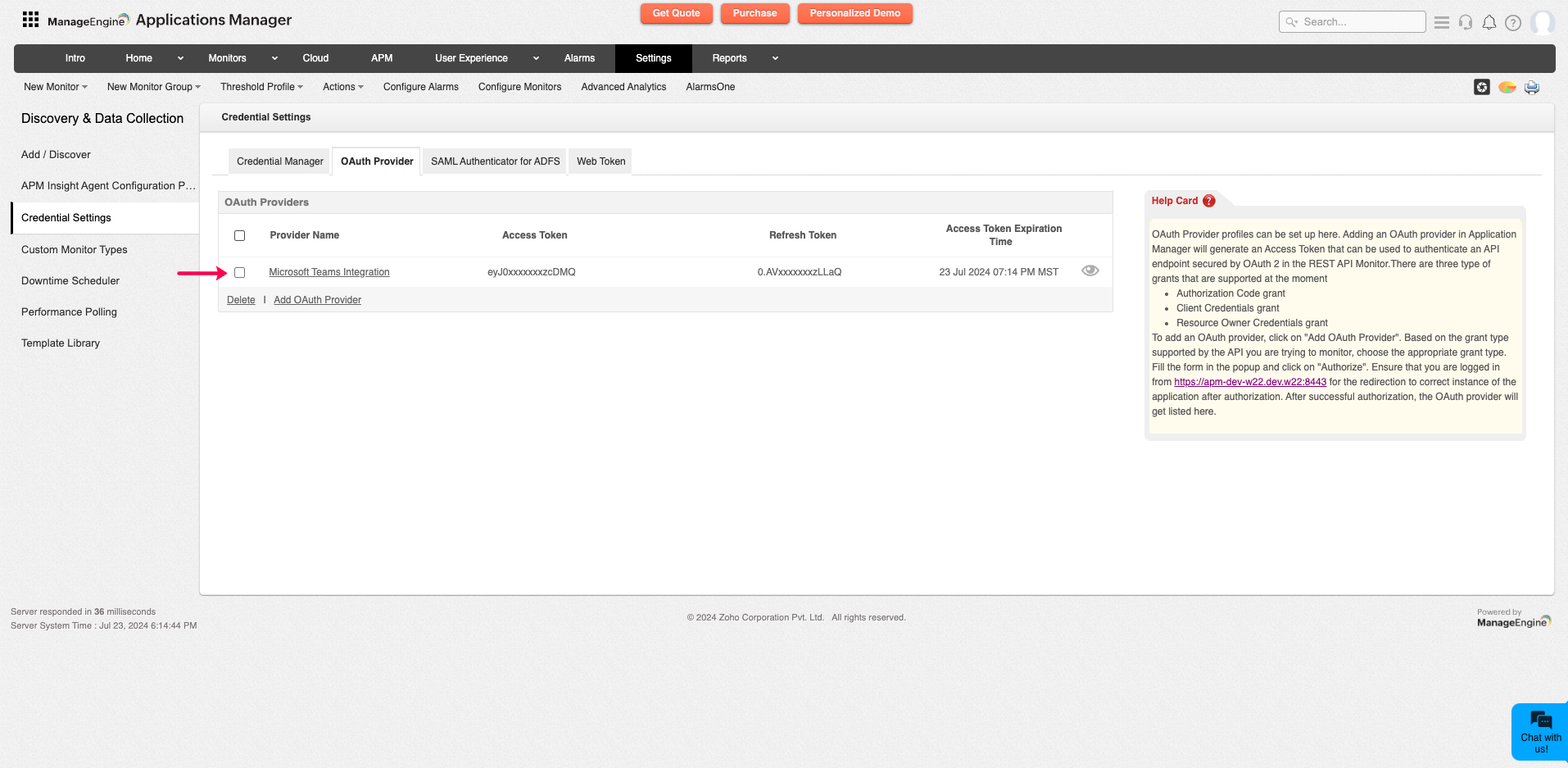1568x768 pixels.
Task: Open the Settings menu
Action: tap(654, 58)
